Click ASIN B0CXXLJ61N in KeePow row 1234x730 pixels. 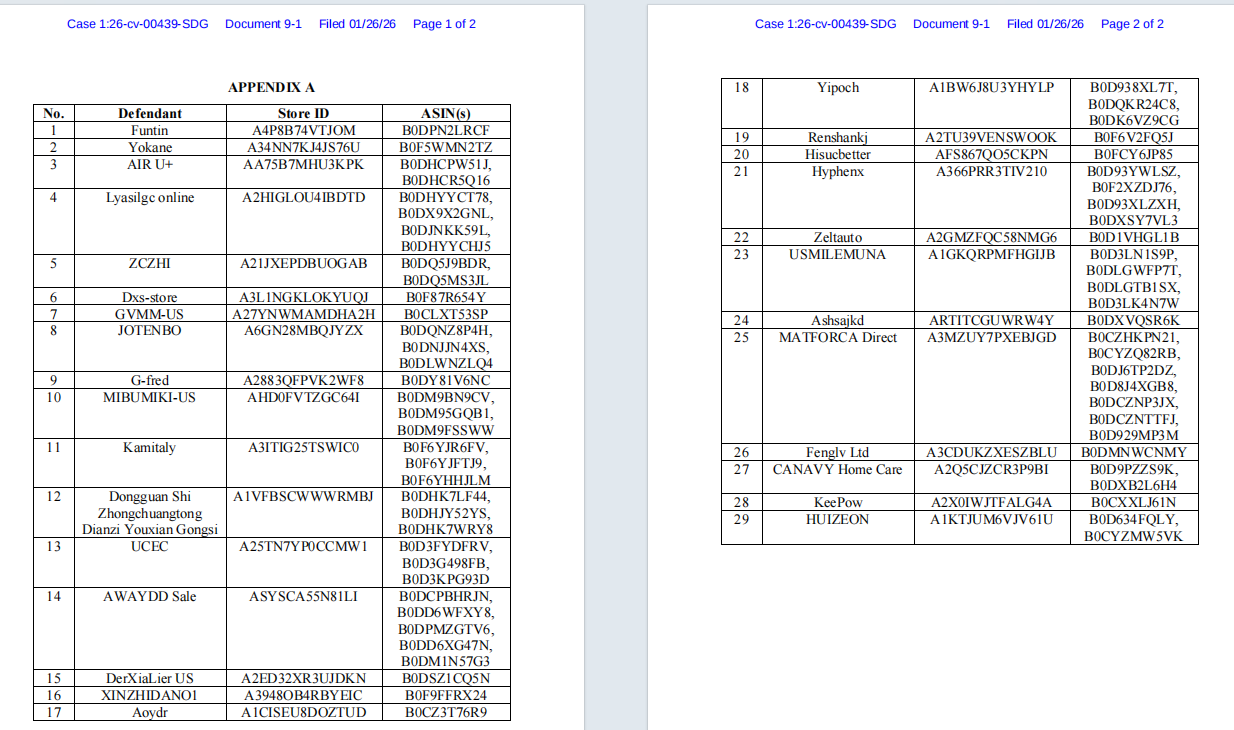[x=1134, y=502]
